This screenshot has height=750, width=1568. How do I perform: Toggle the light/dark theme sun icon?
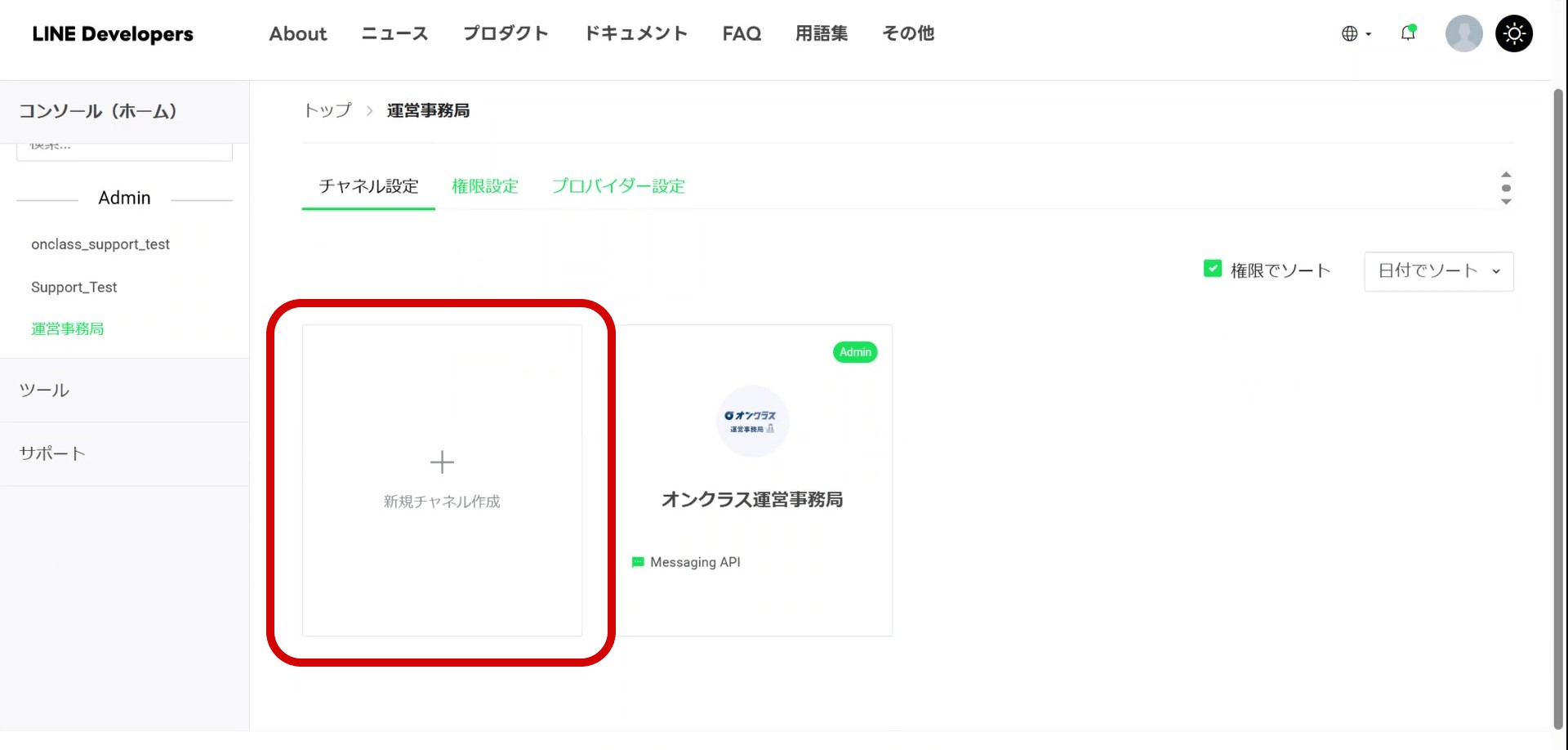(x=1513, y=33)
